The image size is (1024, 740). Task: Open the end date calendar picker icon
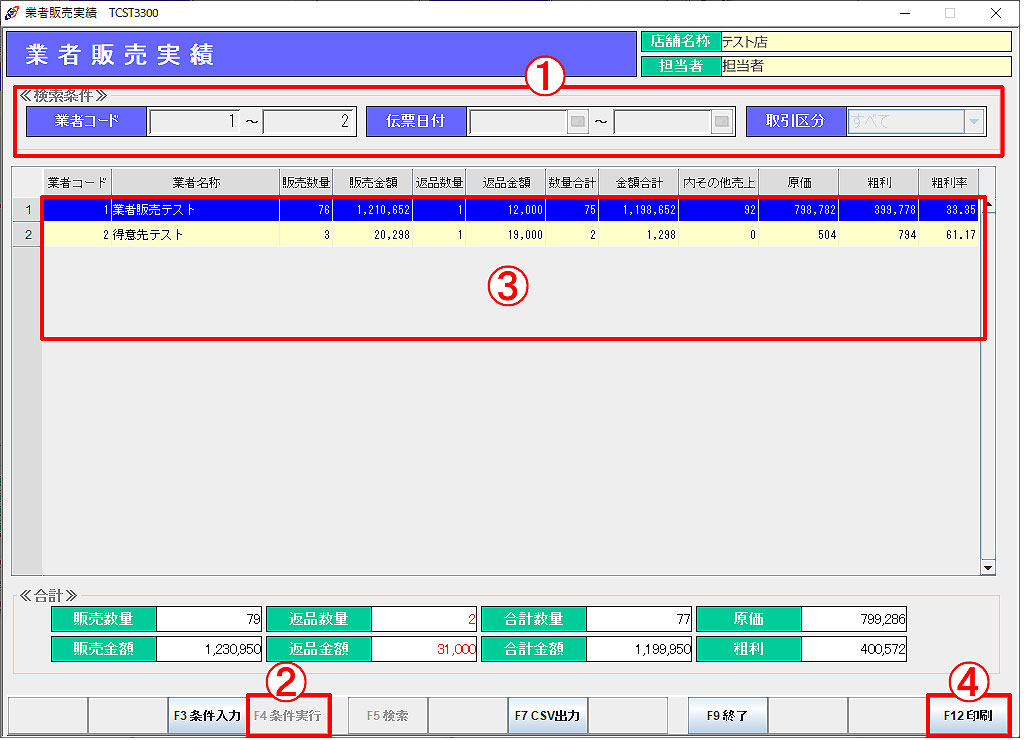[x=722, y=122]
